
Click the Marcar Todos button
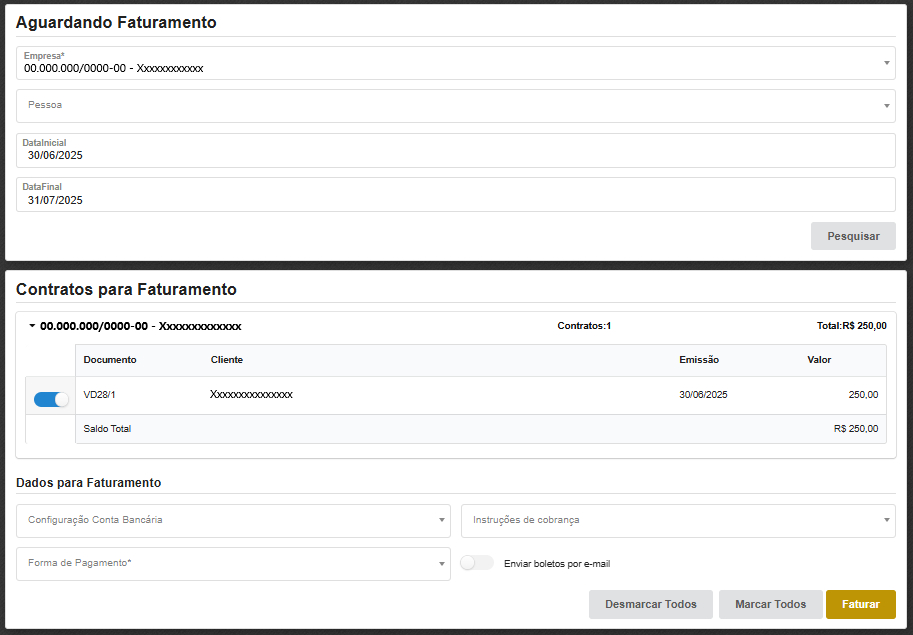click(770, 604)
